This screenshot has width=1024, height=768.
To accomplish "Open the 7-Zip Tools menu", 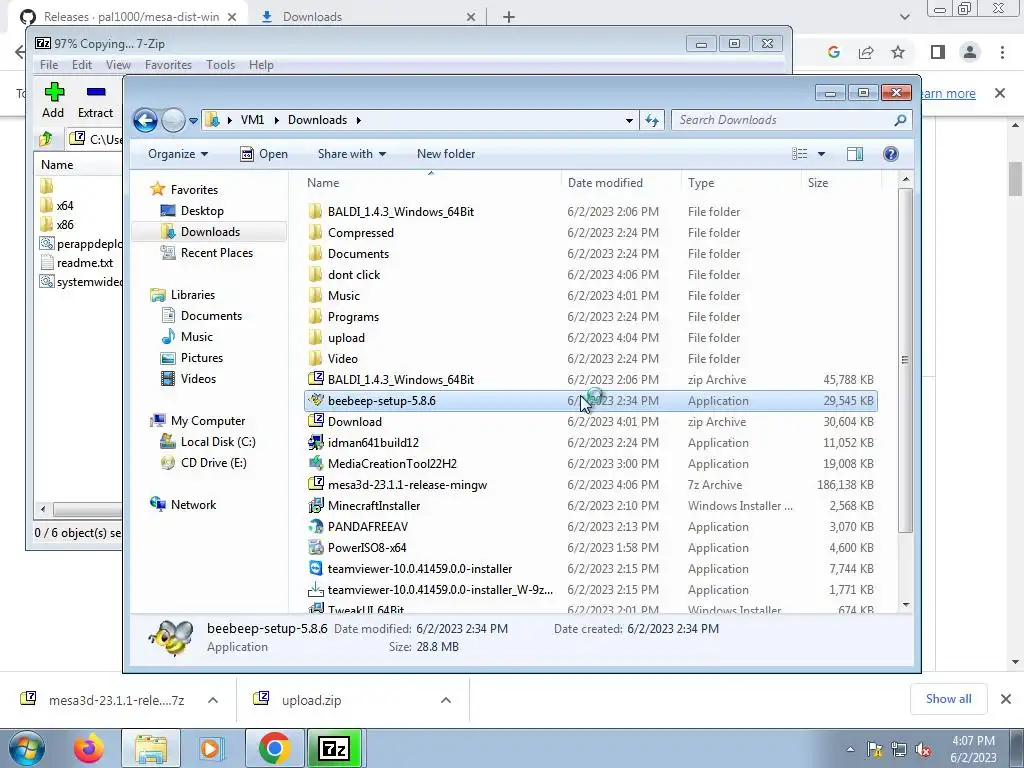I will point(220,65).
